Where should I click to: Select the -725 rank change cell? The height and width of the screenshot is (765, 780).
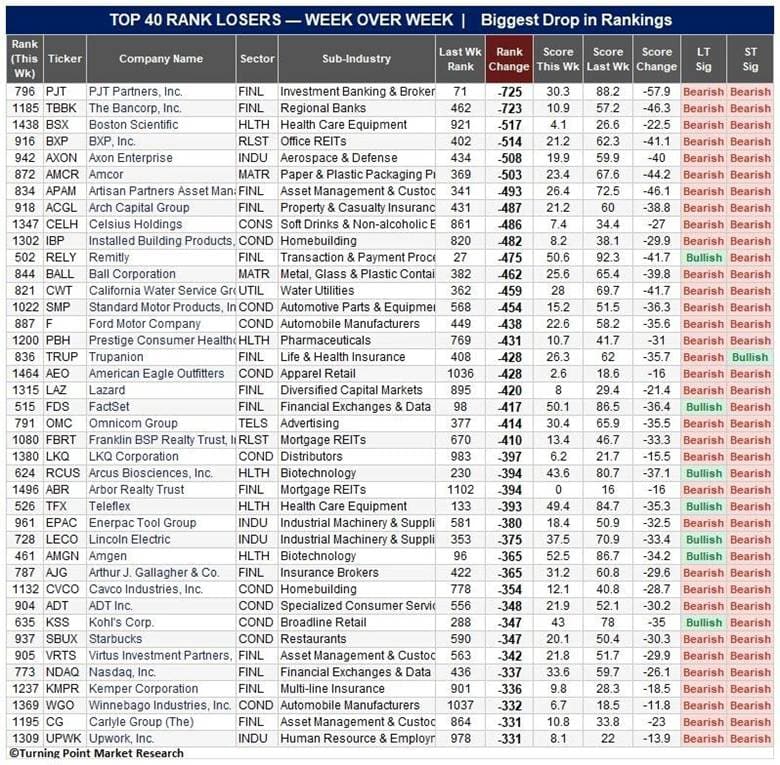(x=509, y=92)
